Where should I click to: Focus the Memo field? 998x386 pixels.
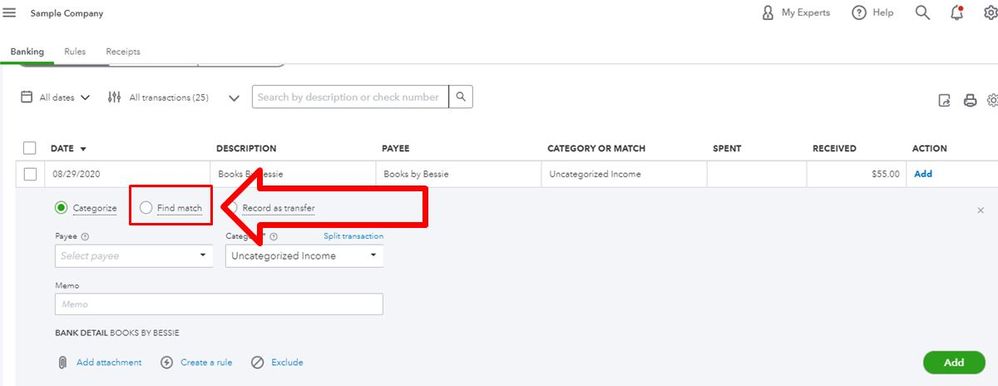[x=219, y=304]
